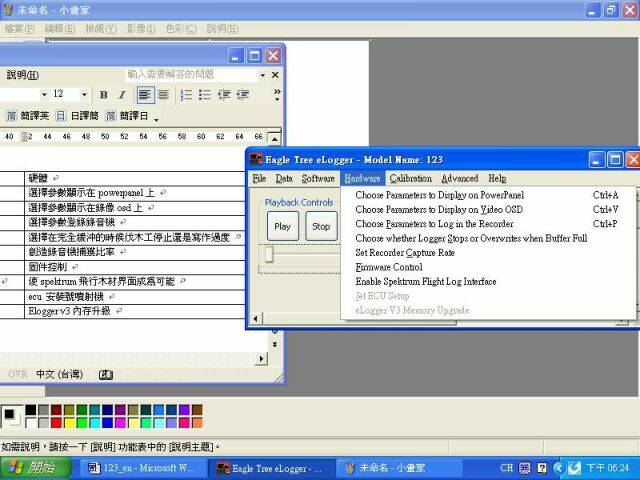Select Set Recorder Capture Rate
The image size is (640, 480).
point(488,253)
